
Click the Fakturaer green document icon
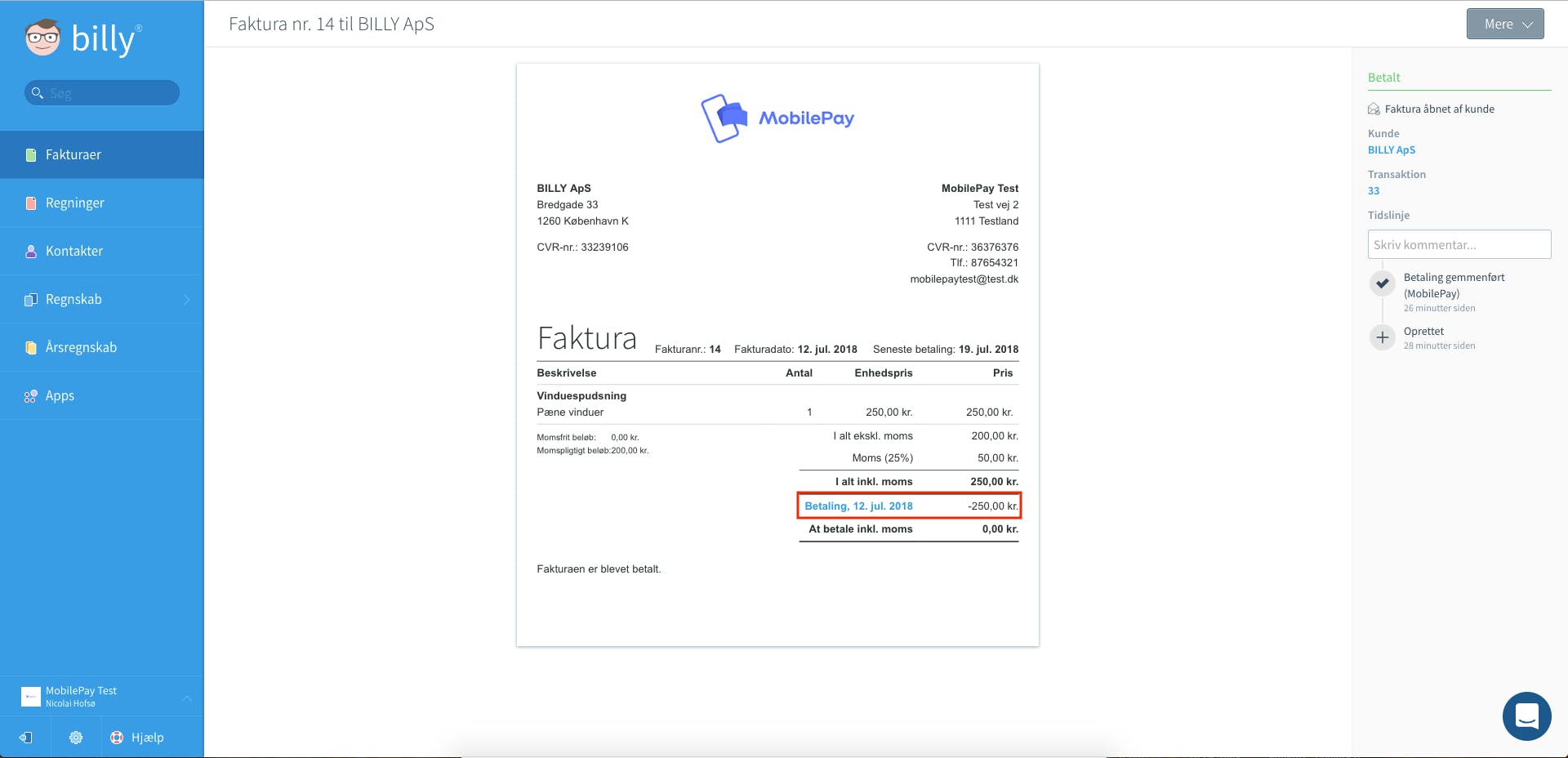[31, 155]
